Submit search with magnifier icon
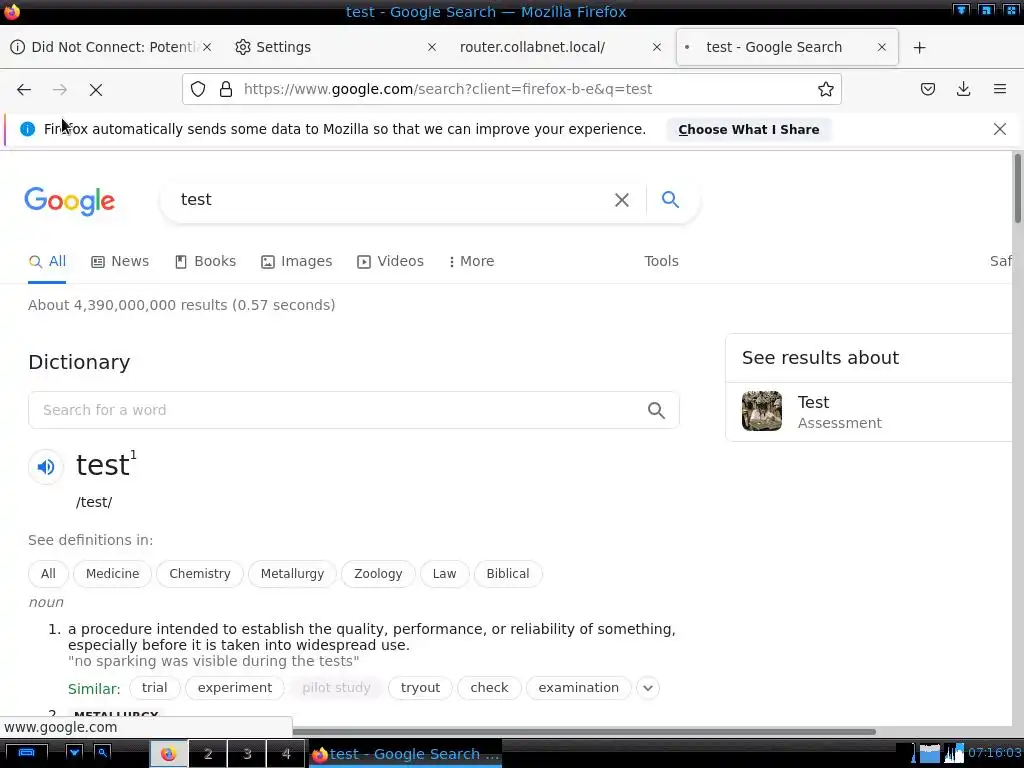 (x=670, y=199)
